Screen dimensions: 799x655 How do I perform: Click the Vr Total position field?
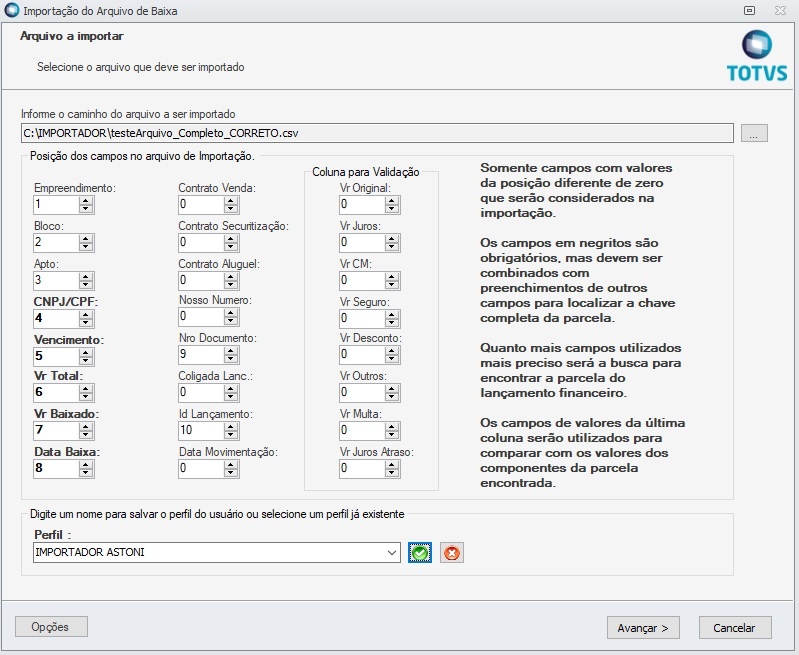pos(56,392)
